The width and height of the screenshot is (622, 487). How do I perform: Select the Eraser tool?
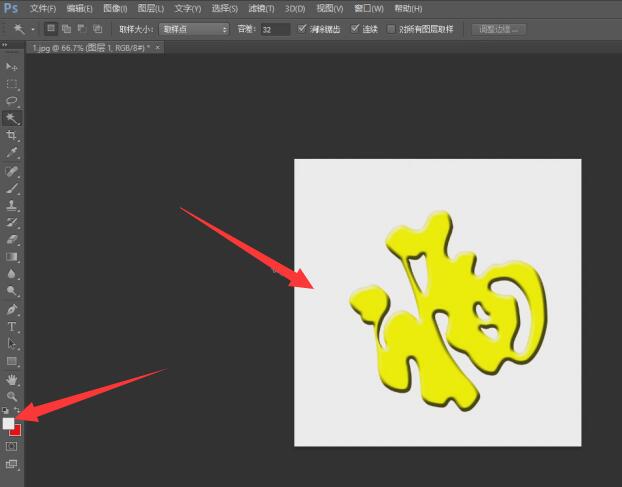click(x=12, y=240)
